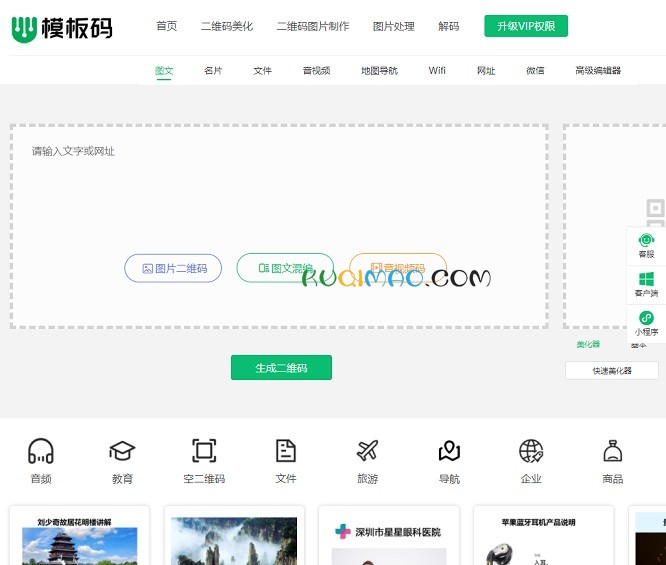Switch to the 网址 tab
Viewport: 666px width, 565px height.
(x=486, y=71)
